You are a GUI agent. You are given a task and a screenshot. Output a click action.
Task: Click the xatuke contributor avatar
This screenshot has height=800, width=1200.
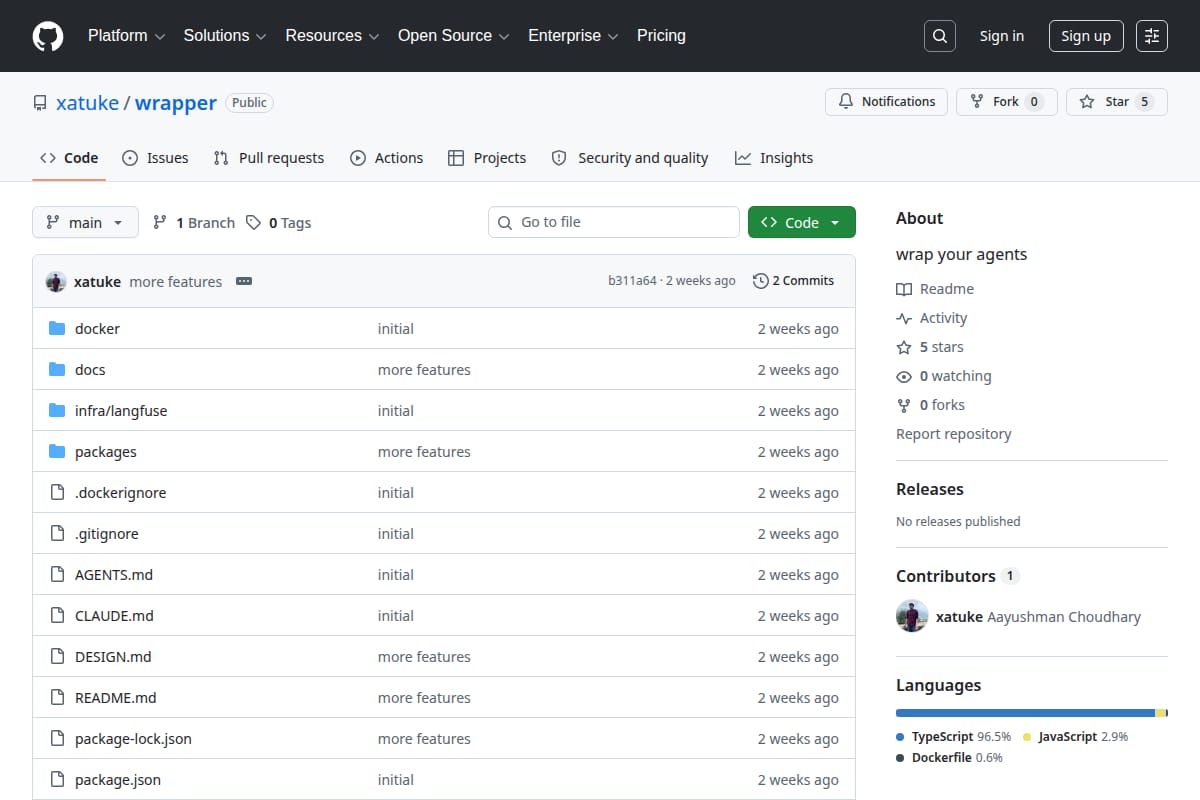pyautogui.click(x=912, y=616)
